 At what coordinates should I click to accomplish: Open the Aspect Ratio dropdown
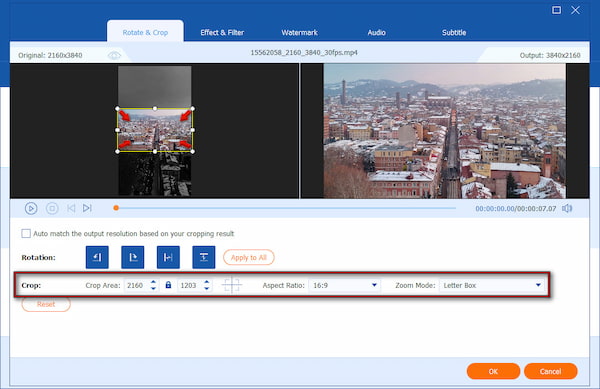click(x=344, y=285)
